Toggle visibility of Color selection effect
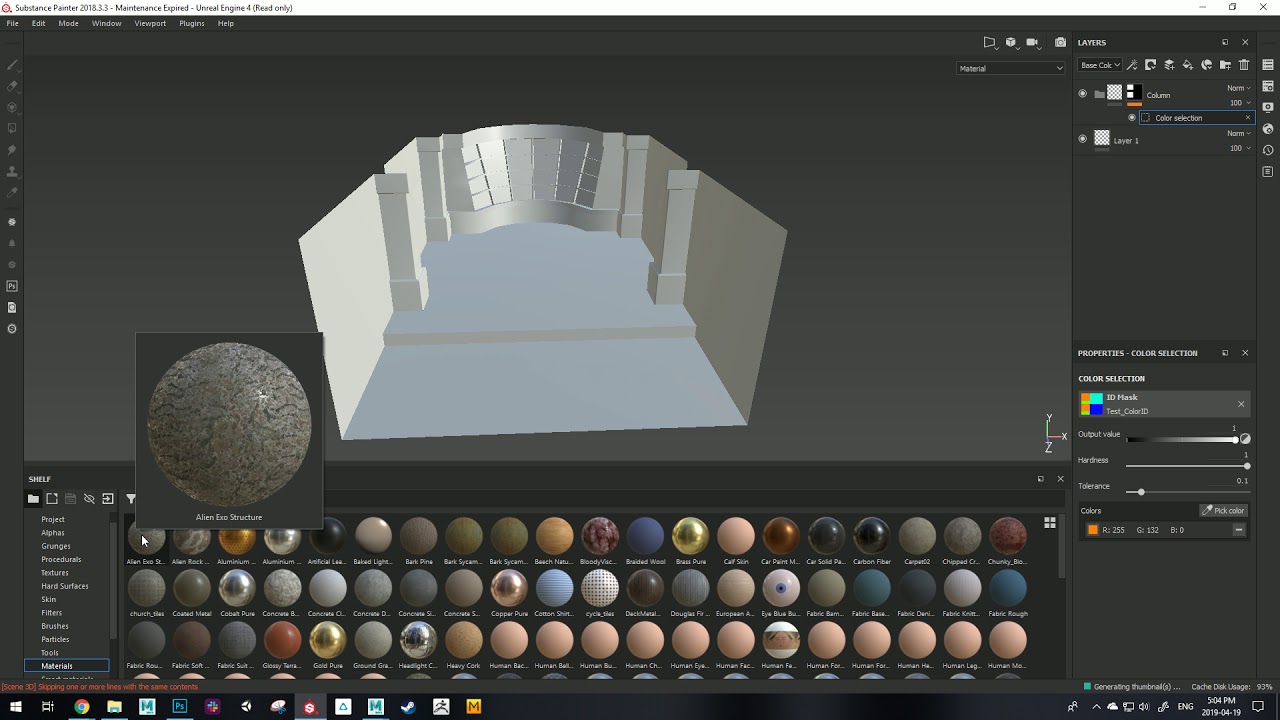 pos(1132,118)
